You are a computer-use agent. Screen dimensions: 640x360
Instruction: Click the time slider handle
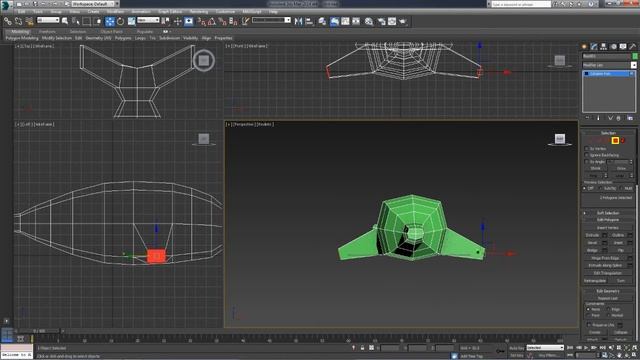pyautogui.click(x=39, y=331)
